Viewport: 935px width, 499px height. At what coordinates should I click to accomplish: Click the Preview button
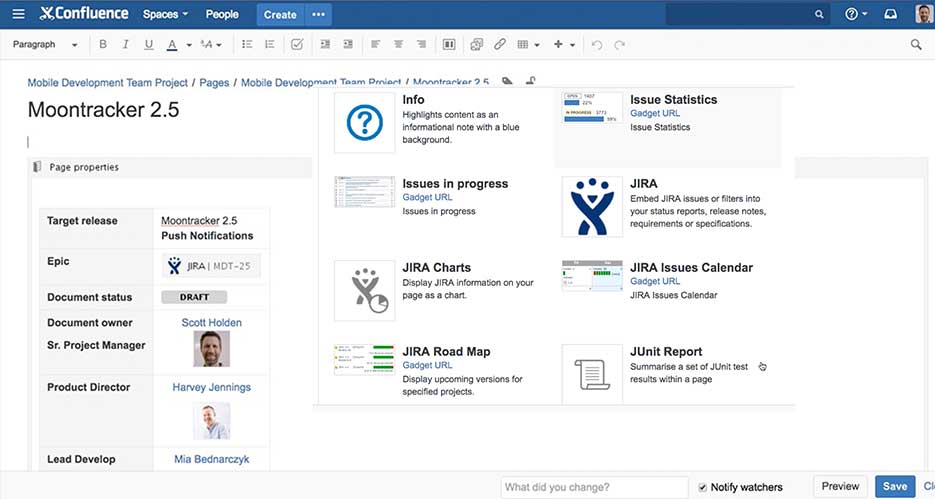coord(840,486)
